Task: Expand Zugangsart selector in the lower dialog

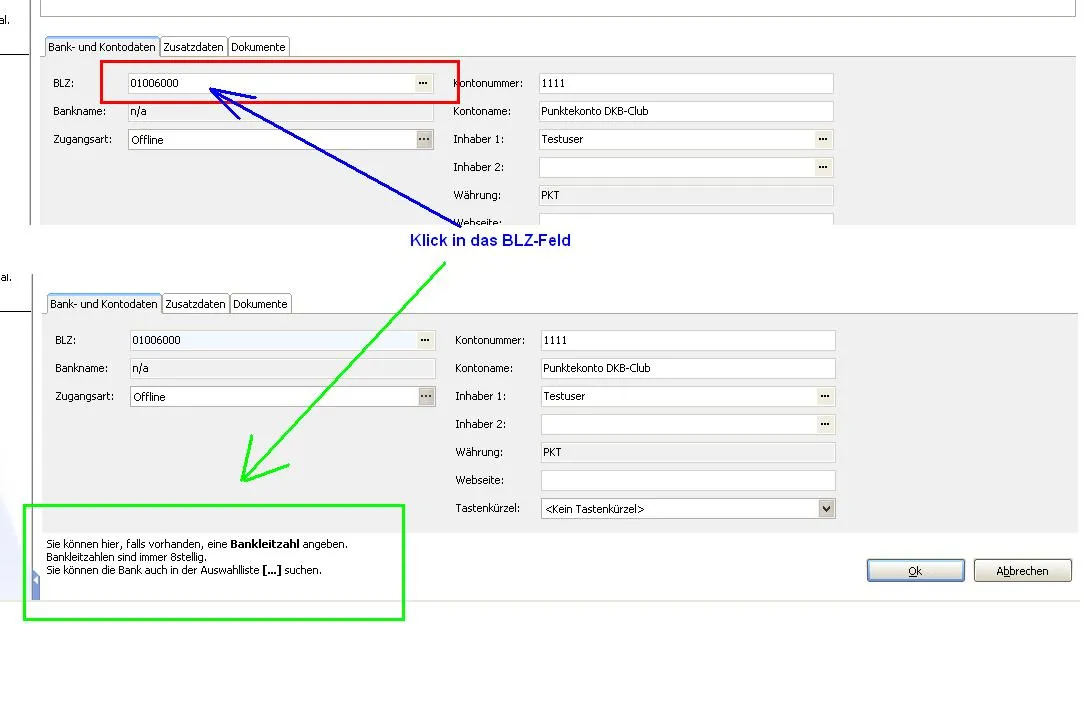Action: click(x=426, y=397)
